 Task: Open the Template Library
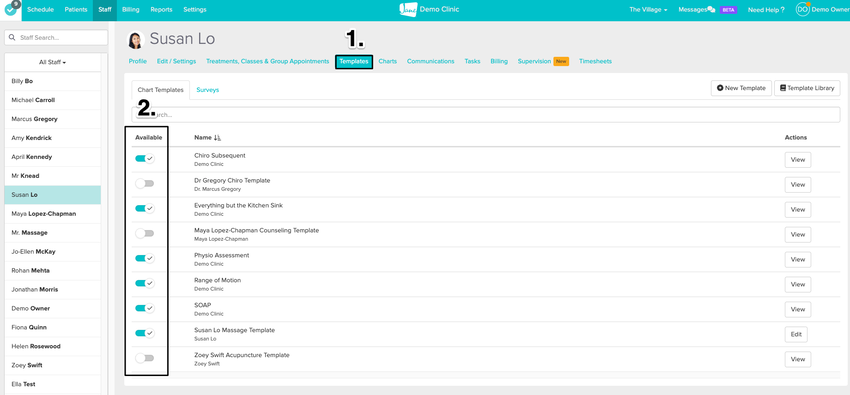coord(807,88)
